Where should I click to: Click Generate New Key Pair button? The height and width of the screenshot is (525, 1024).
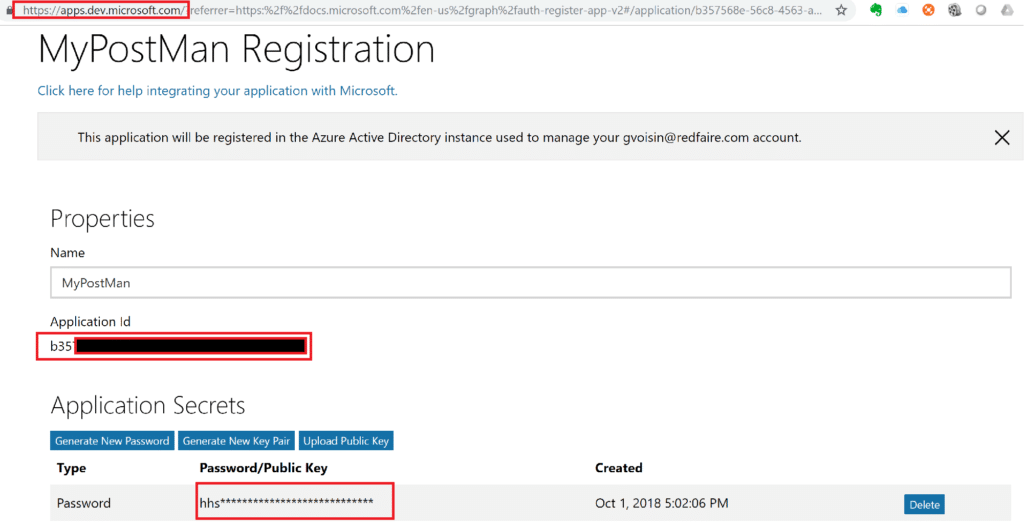click(236, 441)
